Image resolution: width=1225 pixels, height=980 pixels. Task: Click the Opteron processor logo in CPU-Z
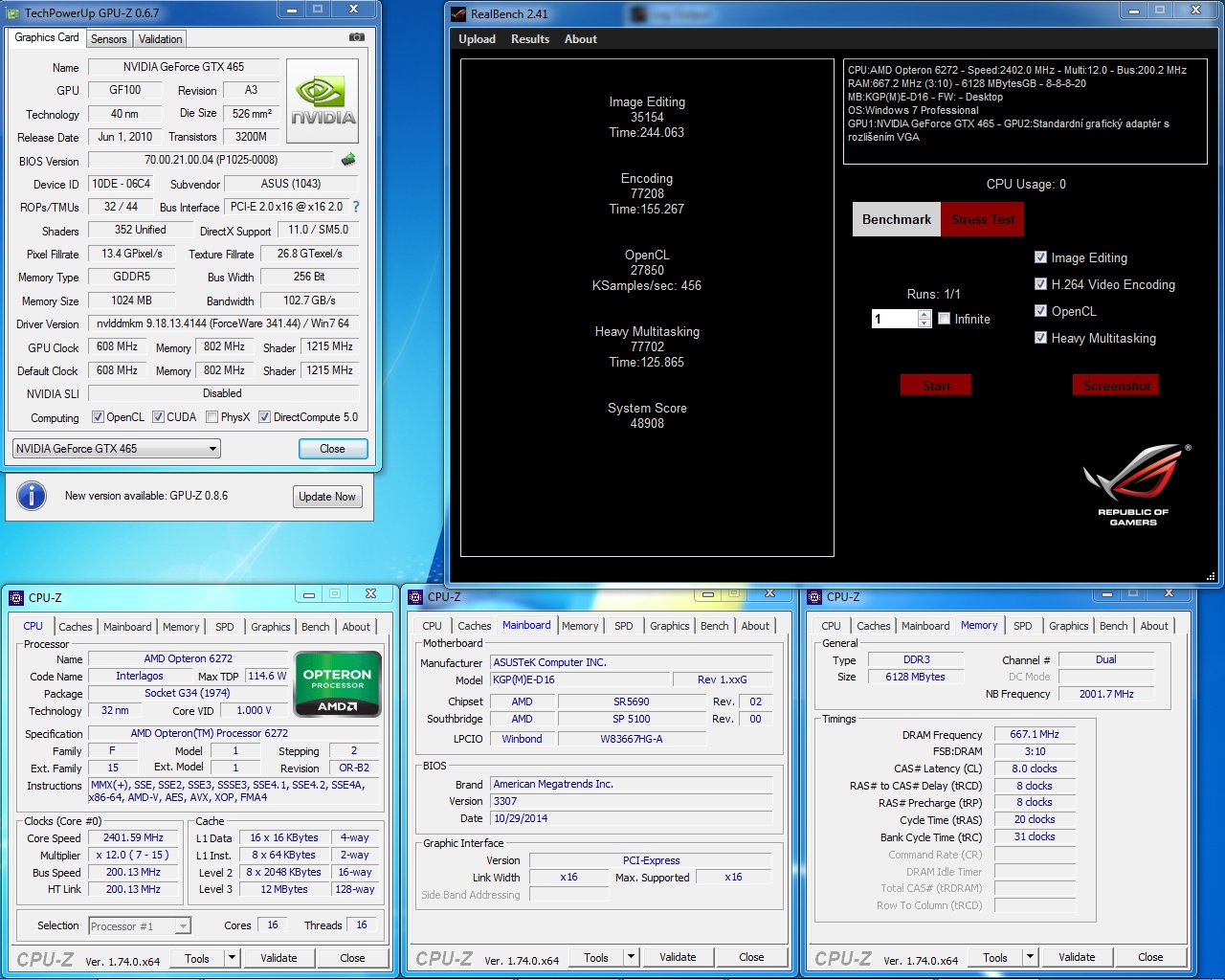(338, 683)
